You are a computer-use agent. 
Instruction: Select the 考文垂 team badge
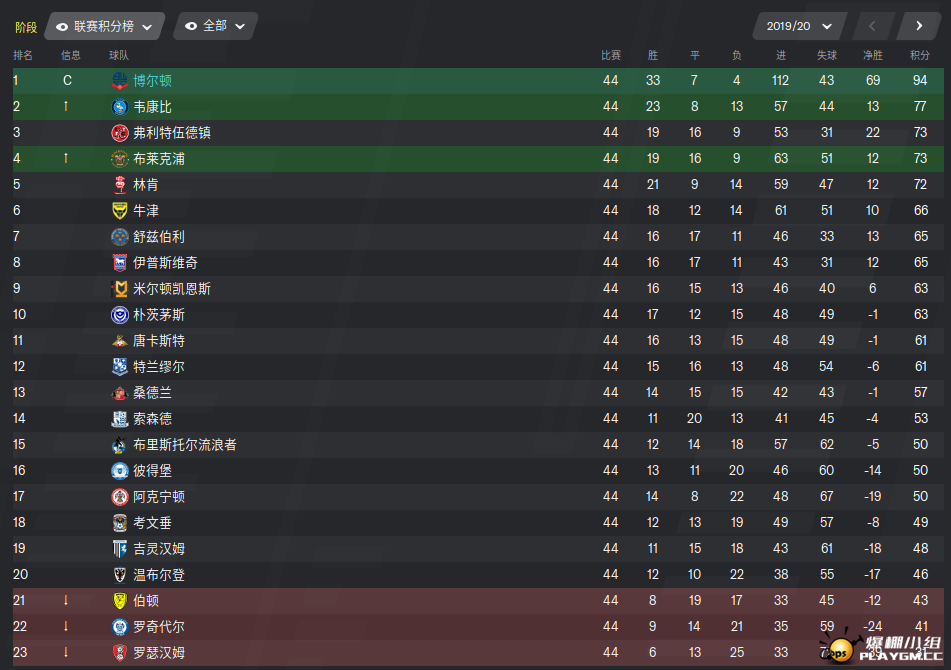click(x=120, y=523)
